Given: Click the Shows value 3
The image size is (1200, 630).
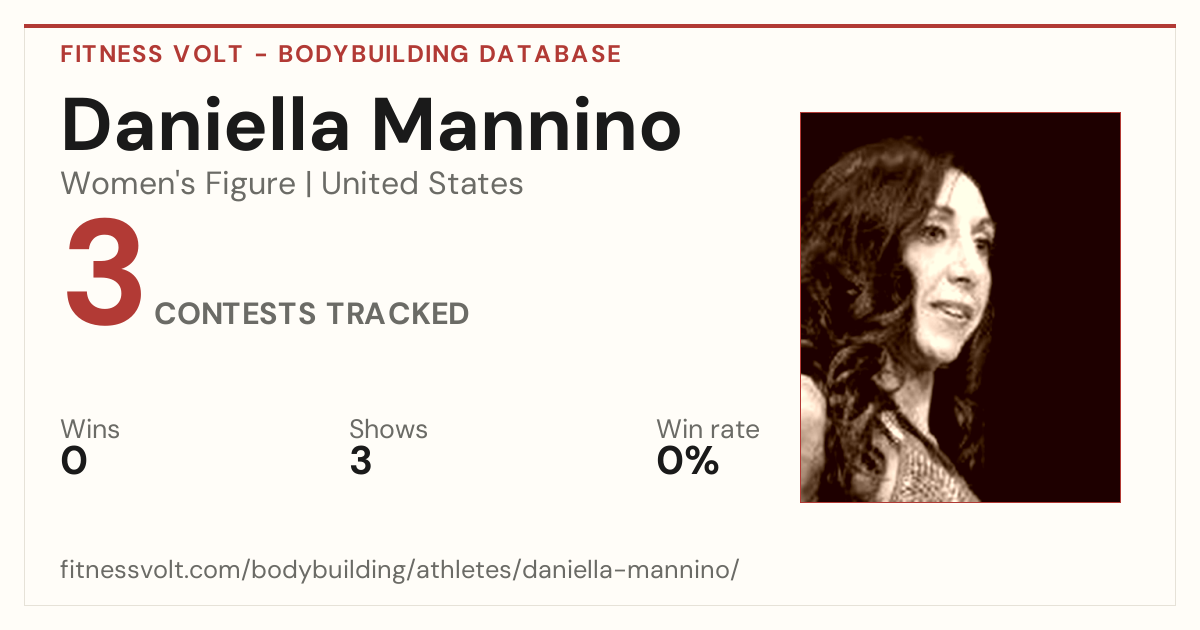Looking at the screenshot, I should (x=360, y=461).
